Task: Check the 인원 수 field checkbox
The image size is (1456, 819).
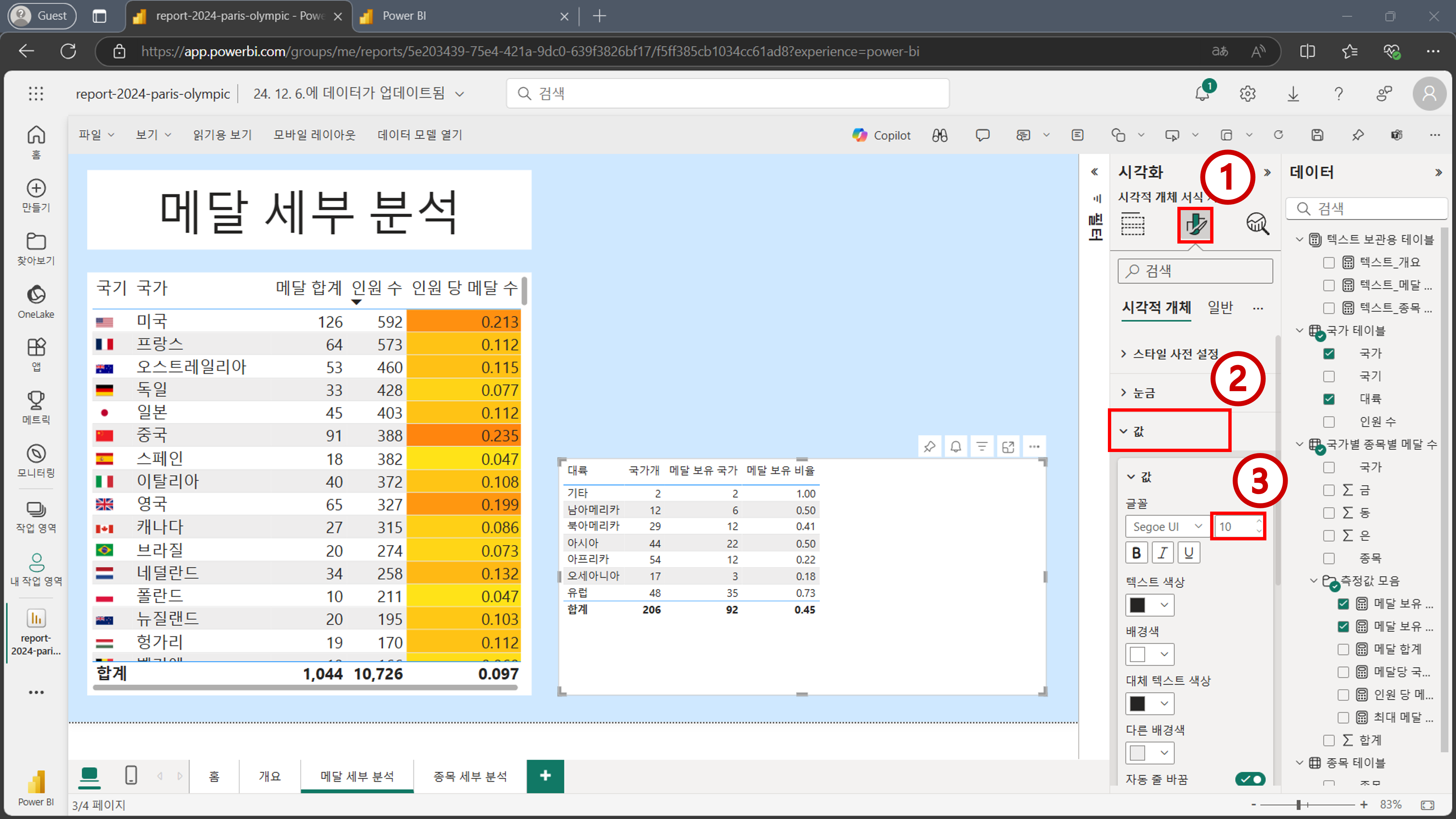Action: (x=1329, y=422)
